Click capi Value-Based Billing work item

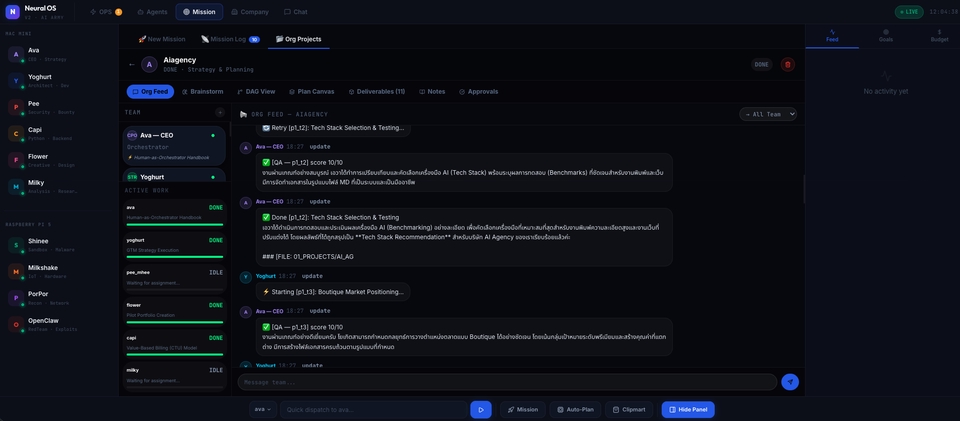pyautogui.click(x=175, y=345)
